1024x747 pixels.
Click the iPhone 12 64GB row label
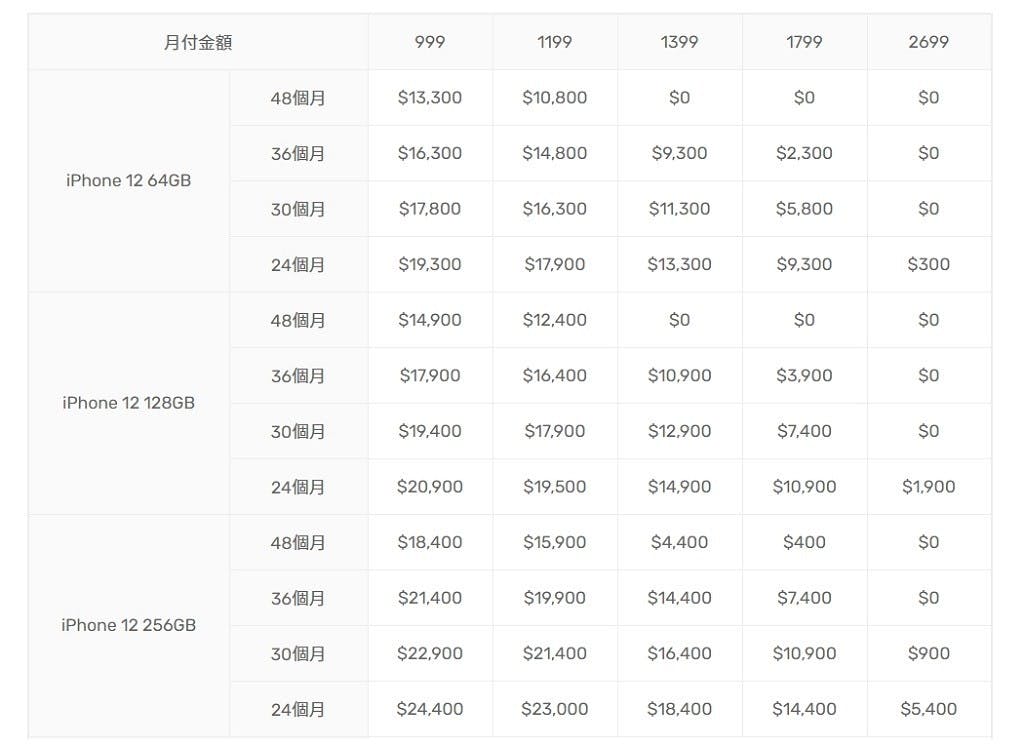pyautogui.click(x=128, y=181)
